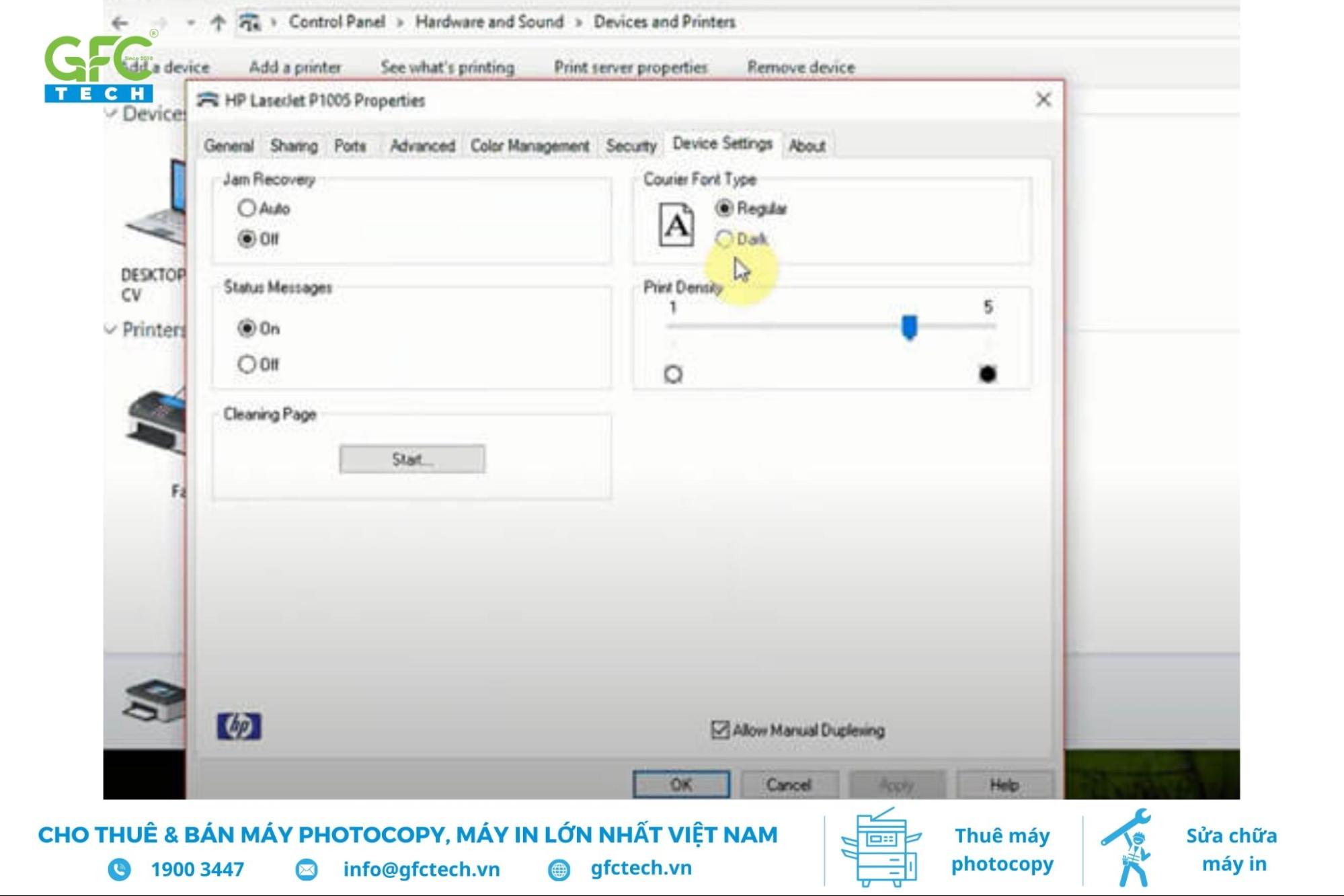The image size is (1344, 896).
Task: Click the GFC Tech logo
Action: (x=101, y=67)
